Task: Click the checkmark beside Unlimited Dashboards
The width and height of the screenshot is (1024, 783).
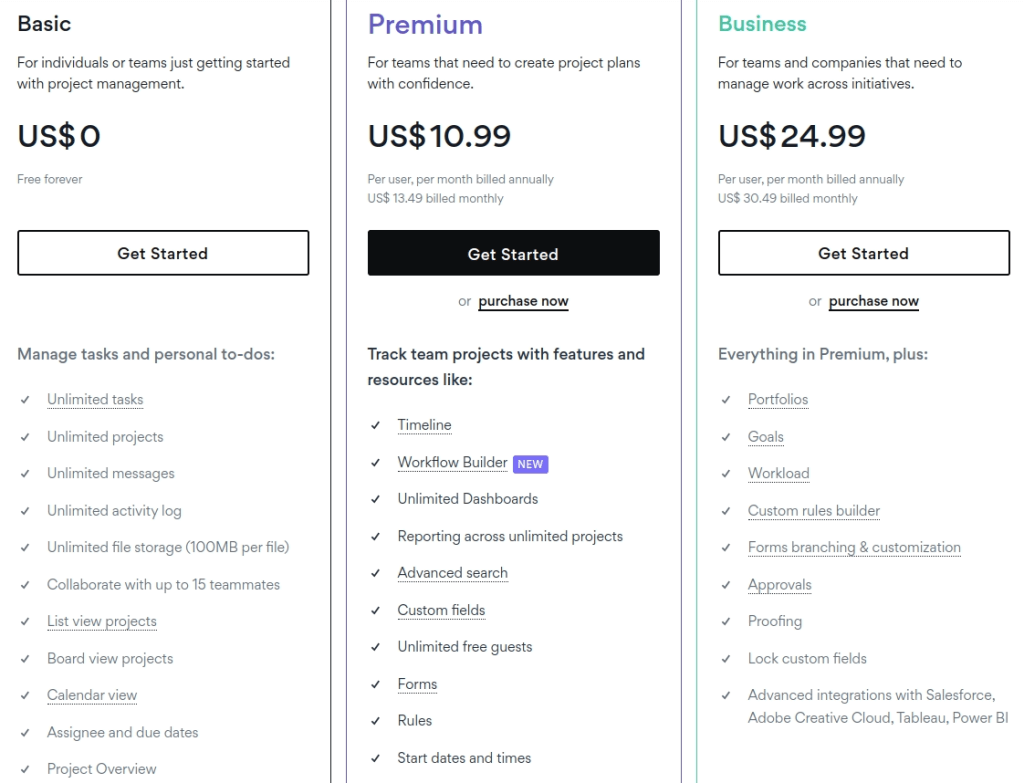Action: pyautogui.click(x=378, y=499)
